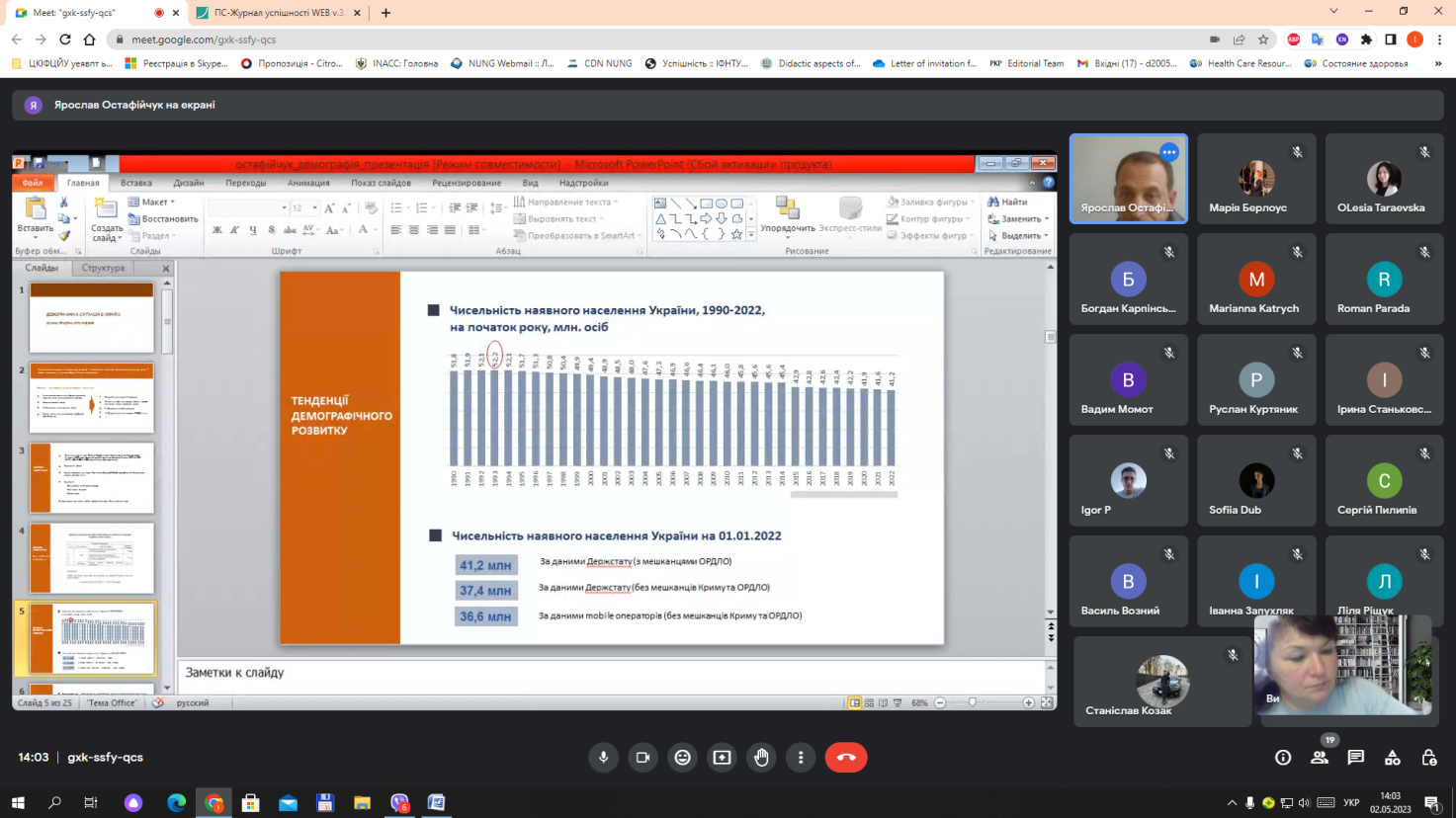
Task: Switch to the ПС-Журнал успішності browser tab
Action: pyautogui.click(x=277, y=13)
